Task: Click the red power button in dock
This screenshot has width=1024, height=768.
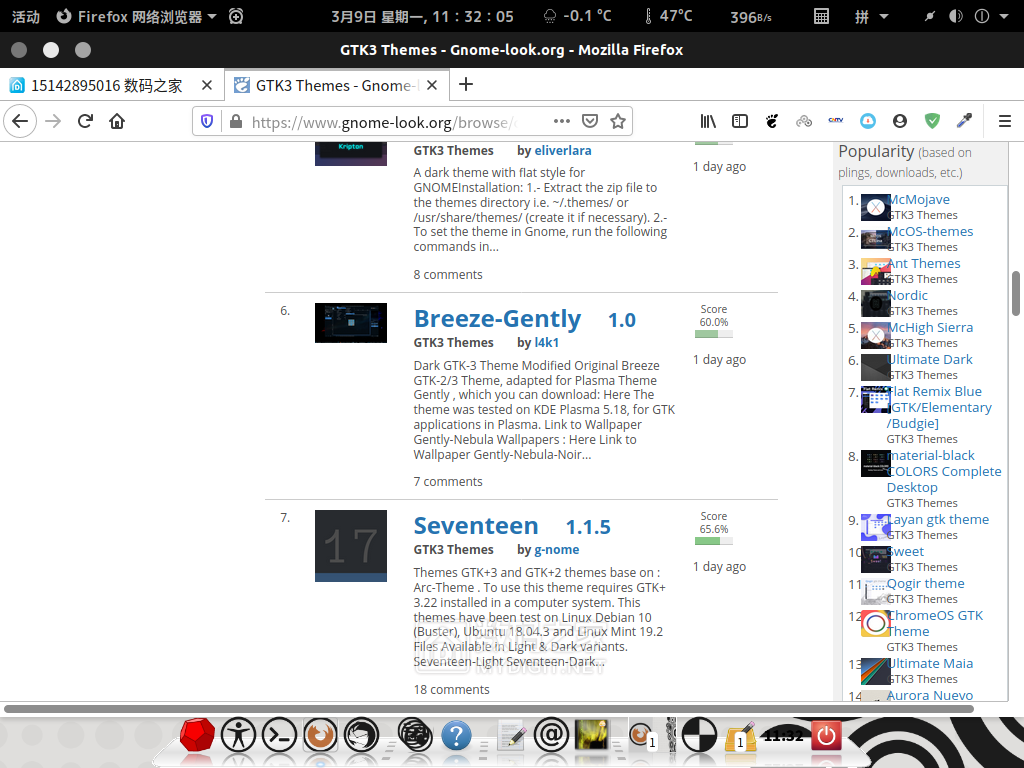Action: [826, 735]
